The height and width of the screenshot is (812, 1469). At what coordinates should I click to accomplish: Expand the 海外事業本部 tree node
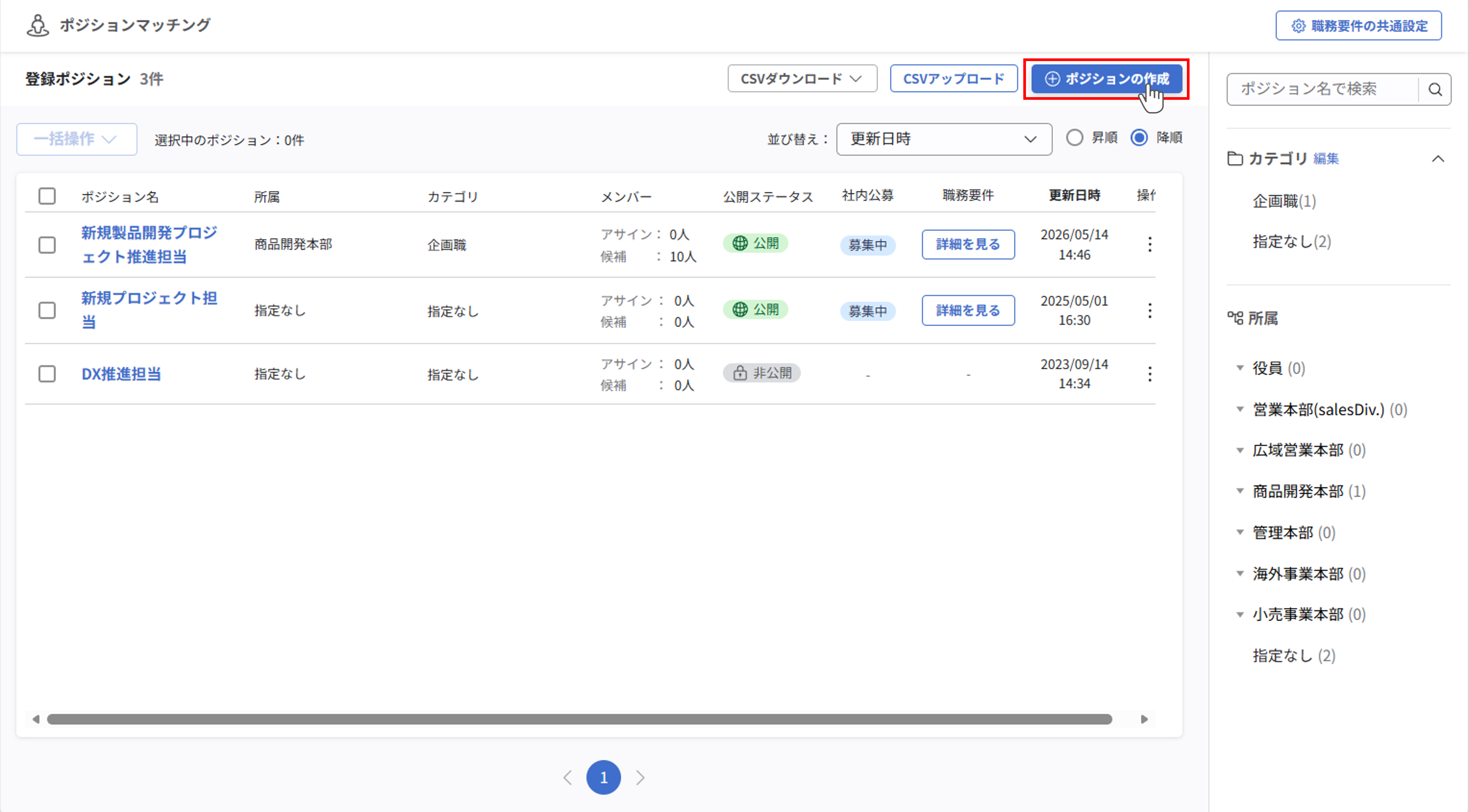point(1239,574)
